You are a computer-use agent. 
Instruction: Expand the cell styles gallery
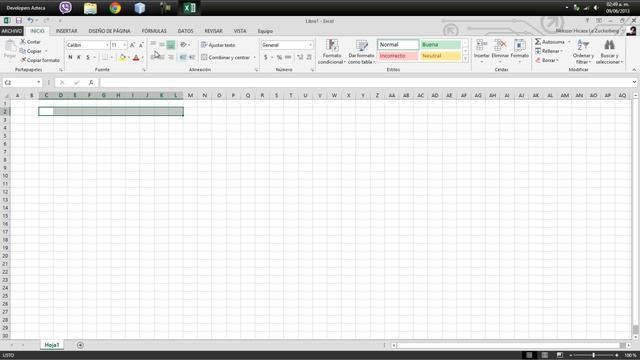(x=465, y=59)
